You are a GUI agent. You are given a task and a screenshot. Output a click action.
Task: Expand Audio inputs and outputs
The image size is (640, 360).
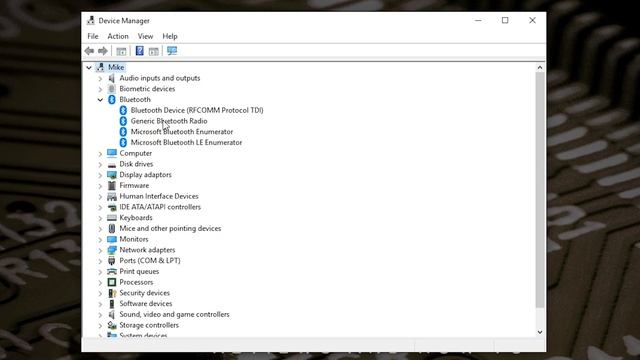(x=100, y=78)
